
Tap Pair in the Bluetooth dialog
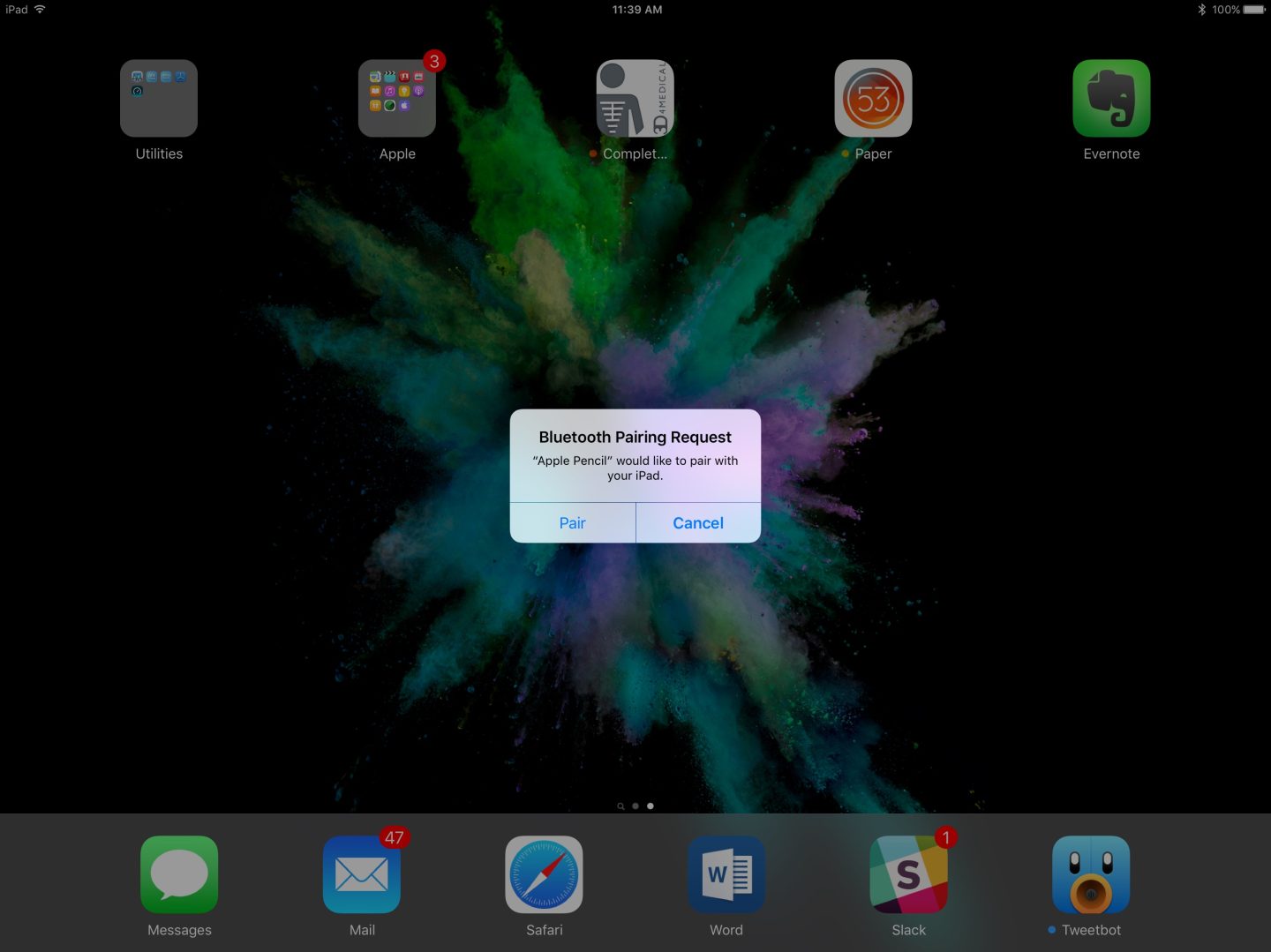point(572,523)
